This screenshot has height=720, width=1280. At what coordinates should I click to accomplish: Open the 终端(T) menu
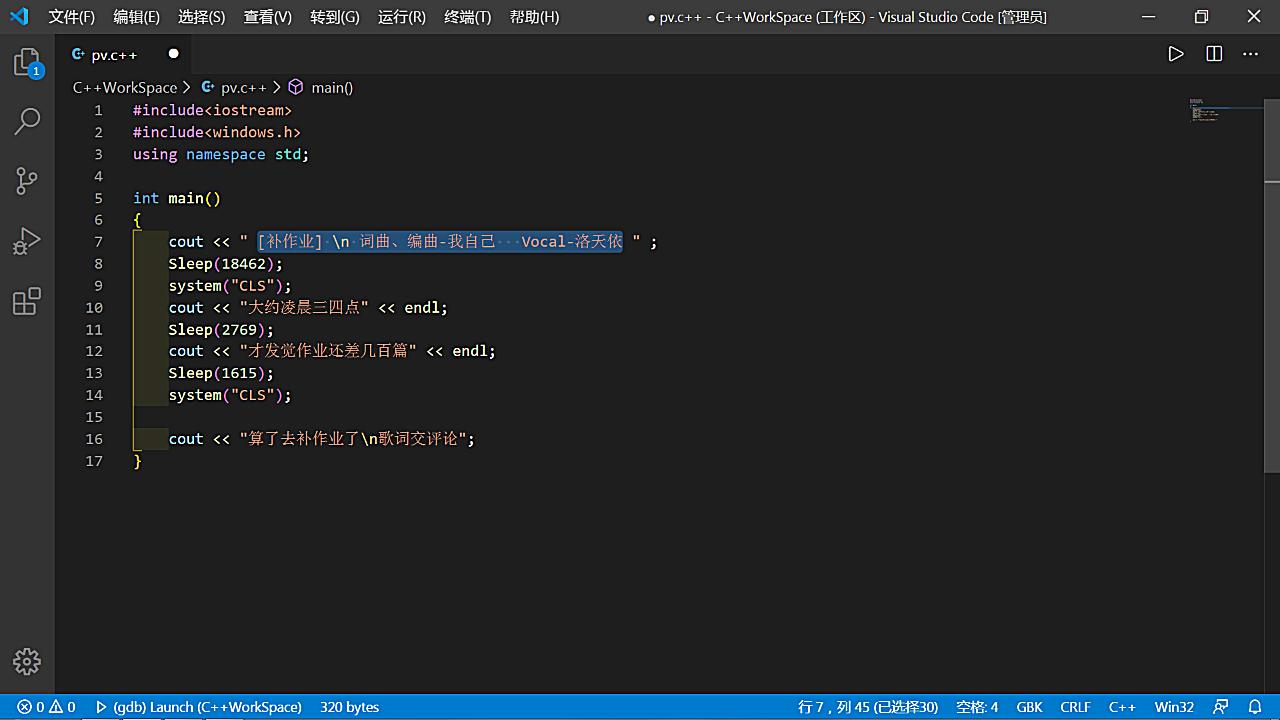tap(468, 17)
